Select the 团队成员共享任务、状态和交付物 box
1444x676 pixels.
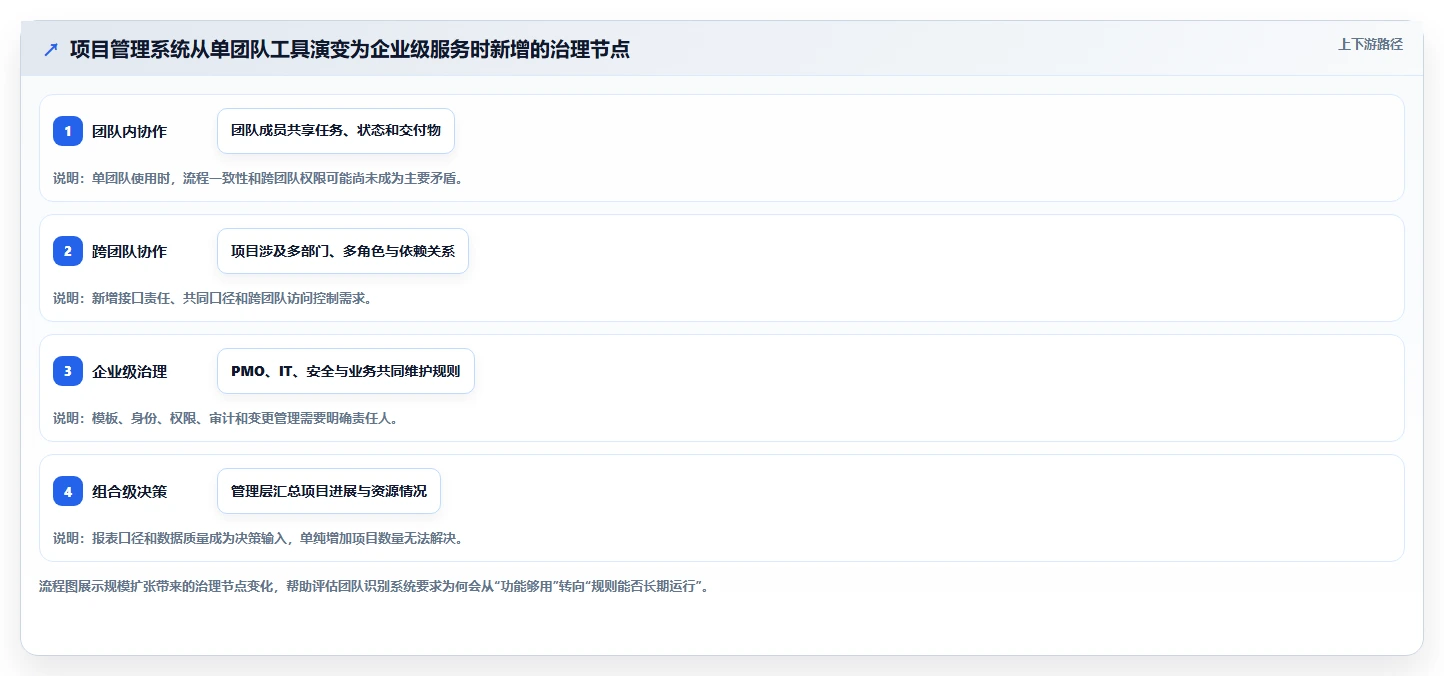tap(336, 131)
